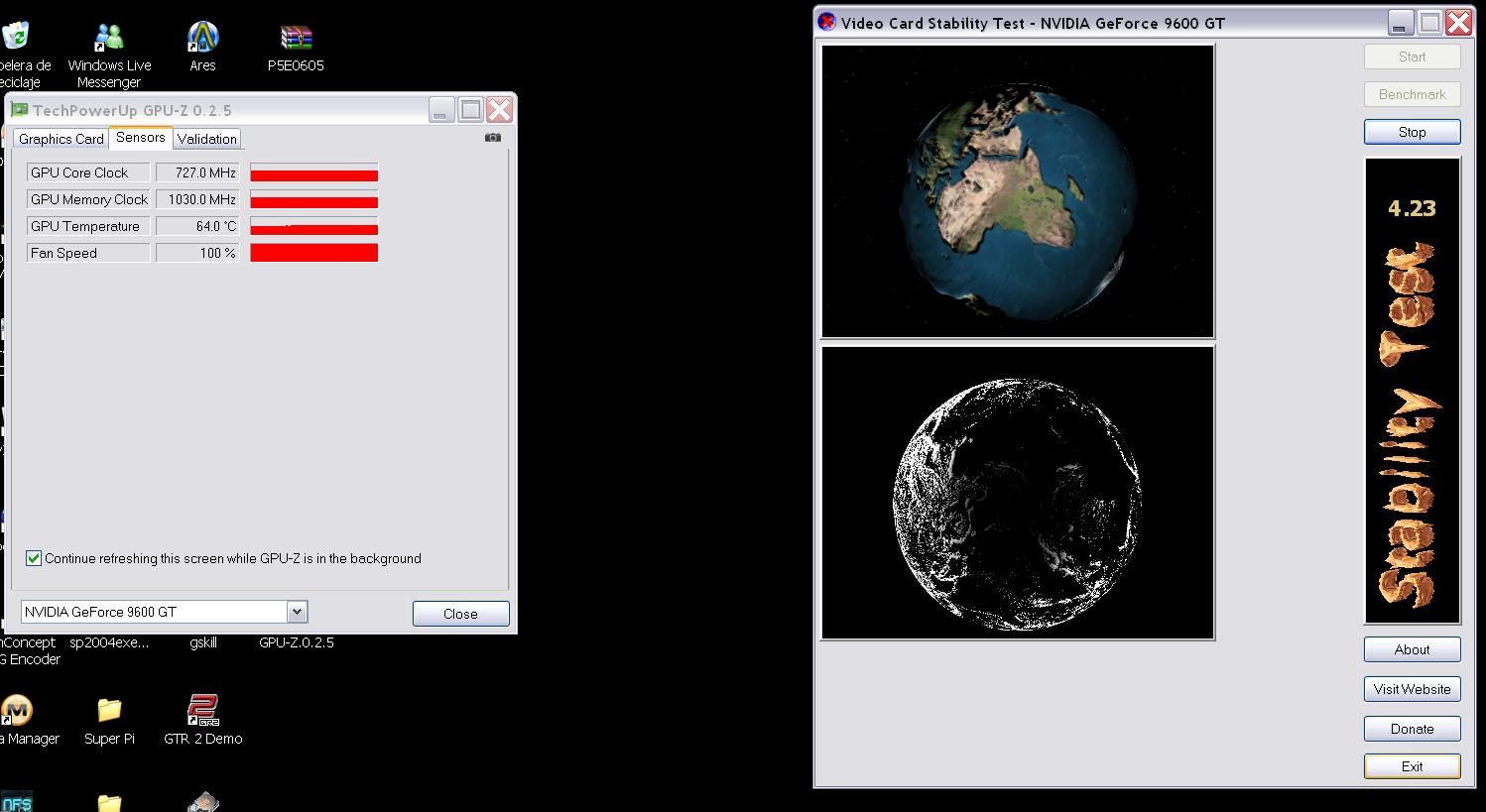
Task: Click the GPU-Z title bar app icon
Action: 20,110
